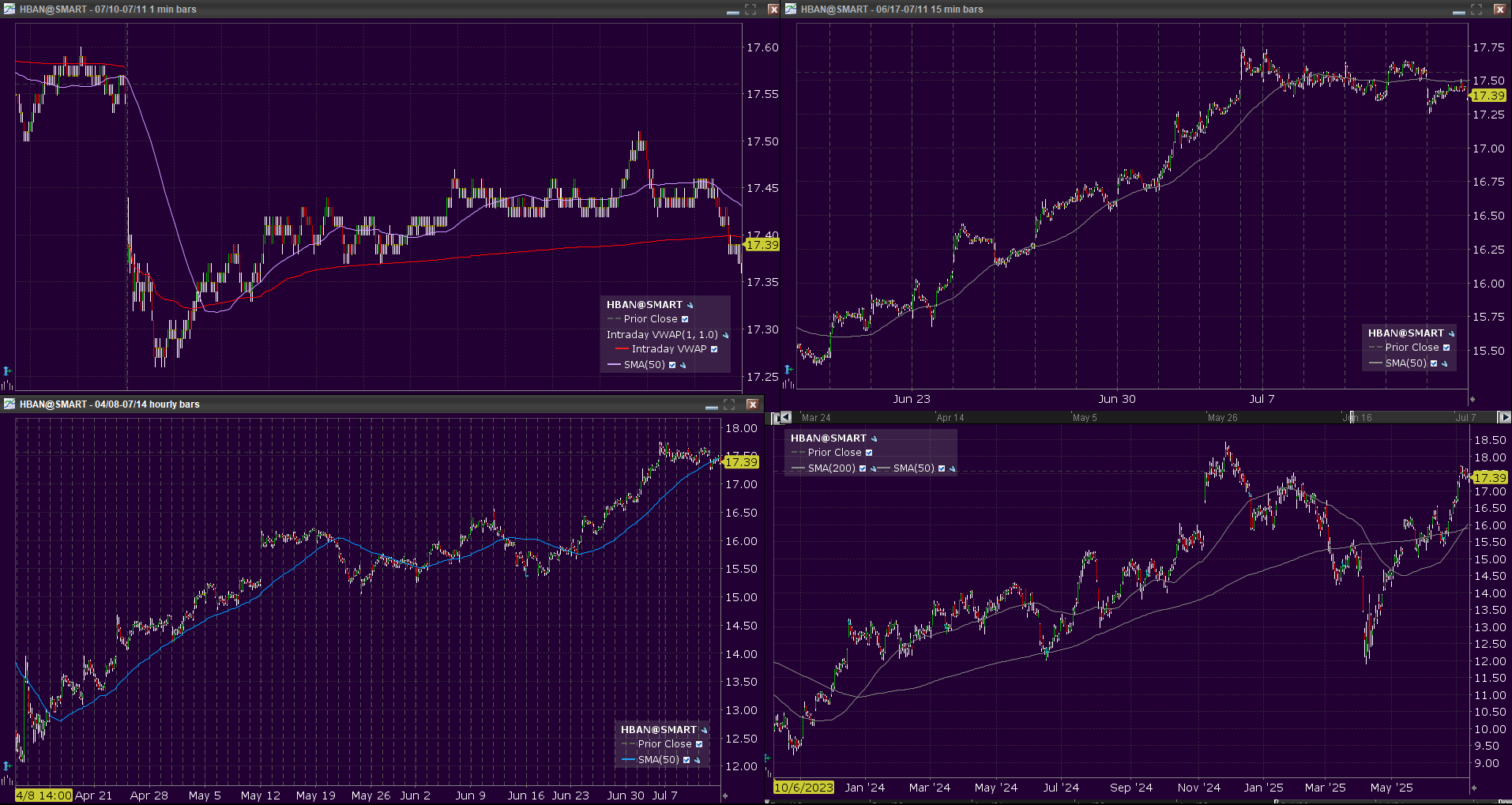Collapse the hourly bars chart panel

pyautogui.click(x=711, y=404)
